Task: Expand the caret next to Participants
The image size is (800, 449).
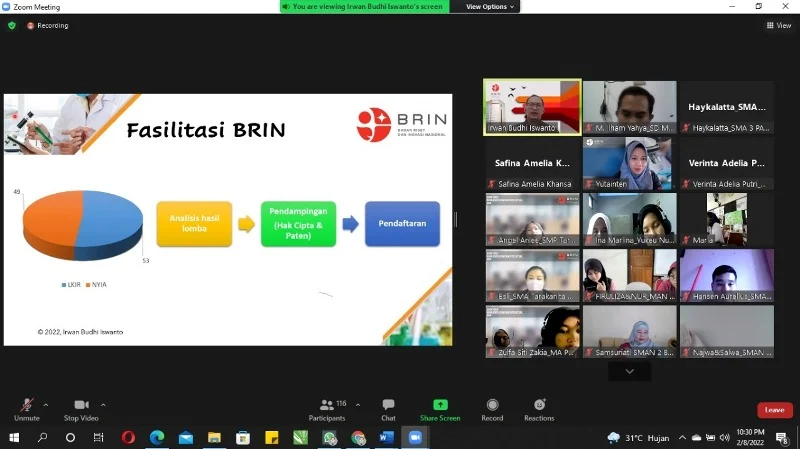Action: 358,405
